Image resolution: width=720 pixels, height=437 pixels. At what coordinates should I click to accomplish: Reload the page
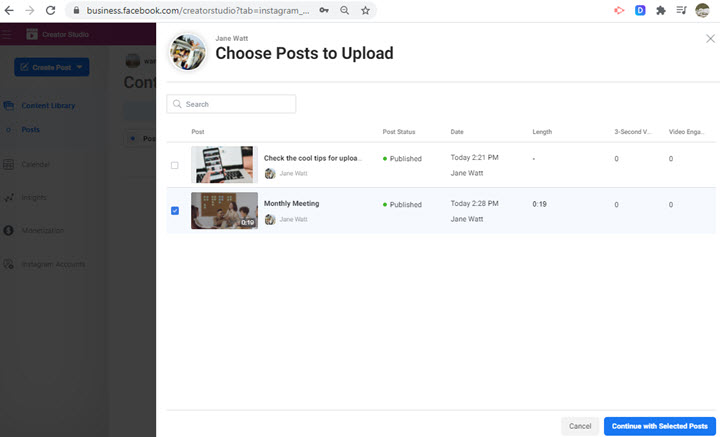tap(50, 10)
